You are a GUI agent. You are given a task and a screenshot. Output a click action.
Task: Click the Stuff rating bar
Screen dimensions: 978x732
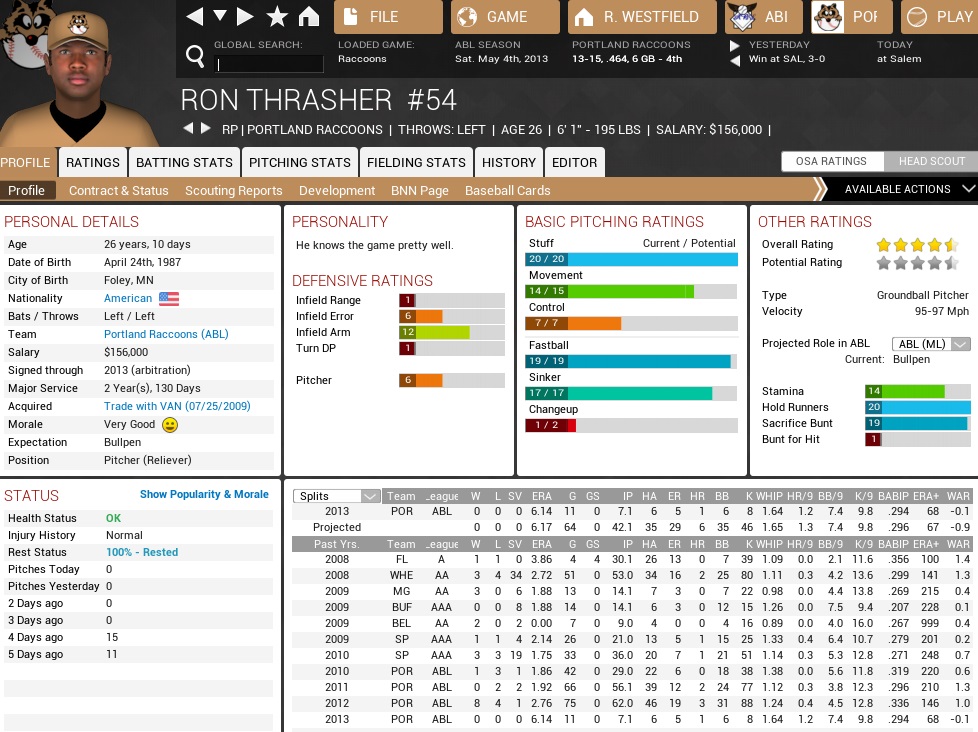[x=631, y=259]
